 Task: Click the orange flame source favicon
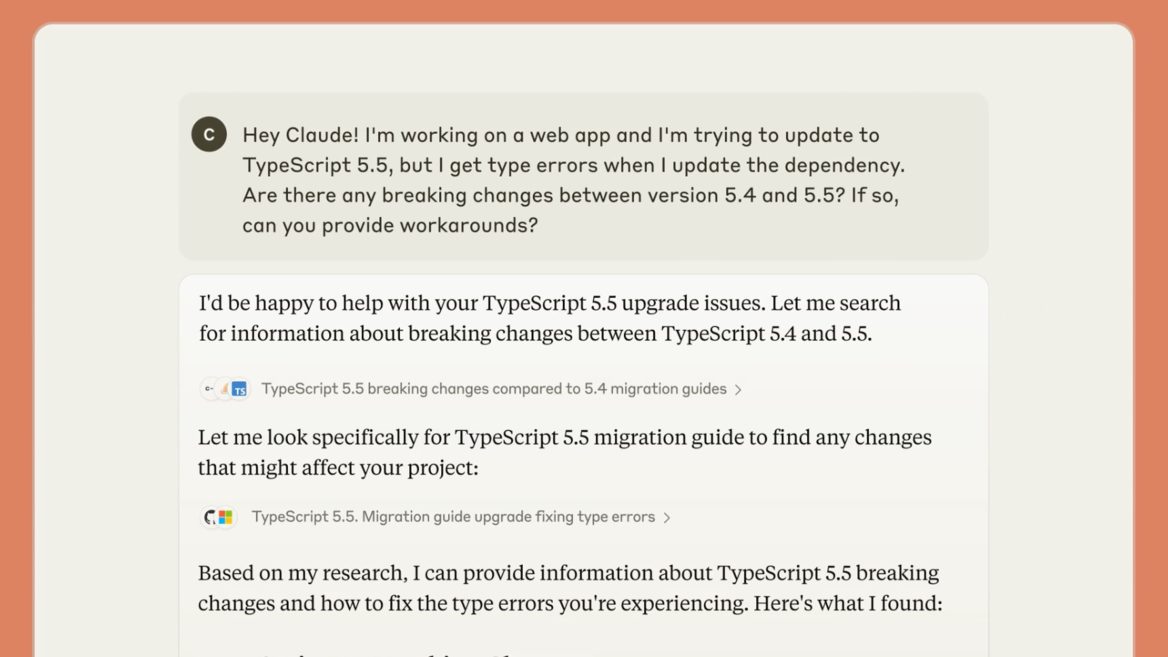coord(224,389)
